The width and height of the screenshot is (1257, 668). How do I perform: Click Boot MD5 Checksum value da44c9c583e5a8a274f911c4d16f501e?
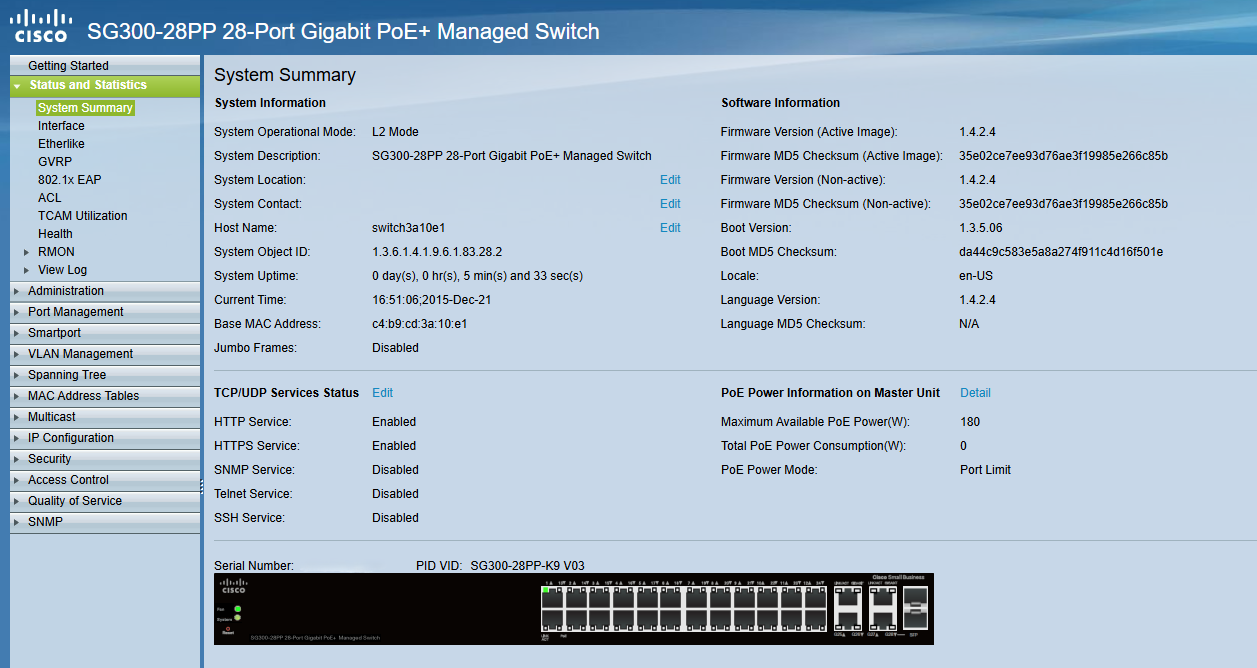click(1061, 252)
